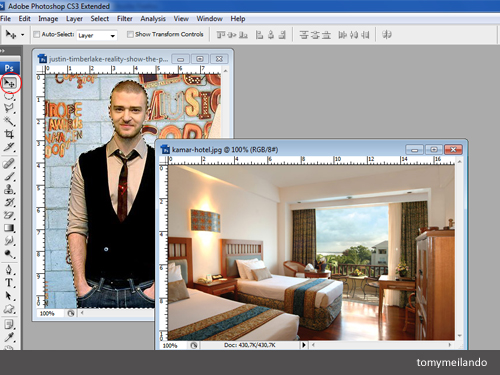Select the Custom Shape tool
The height and width of the screenshot is (375, 500).
tap(9, 309)
